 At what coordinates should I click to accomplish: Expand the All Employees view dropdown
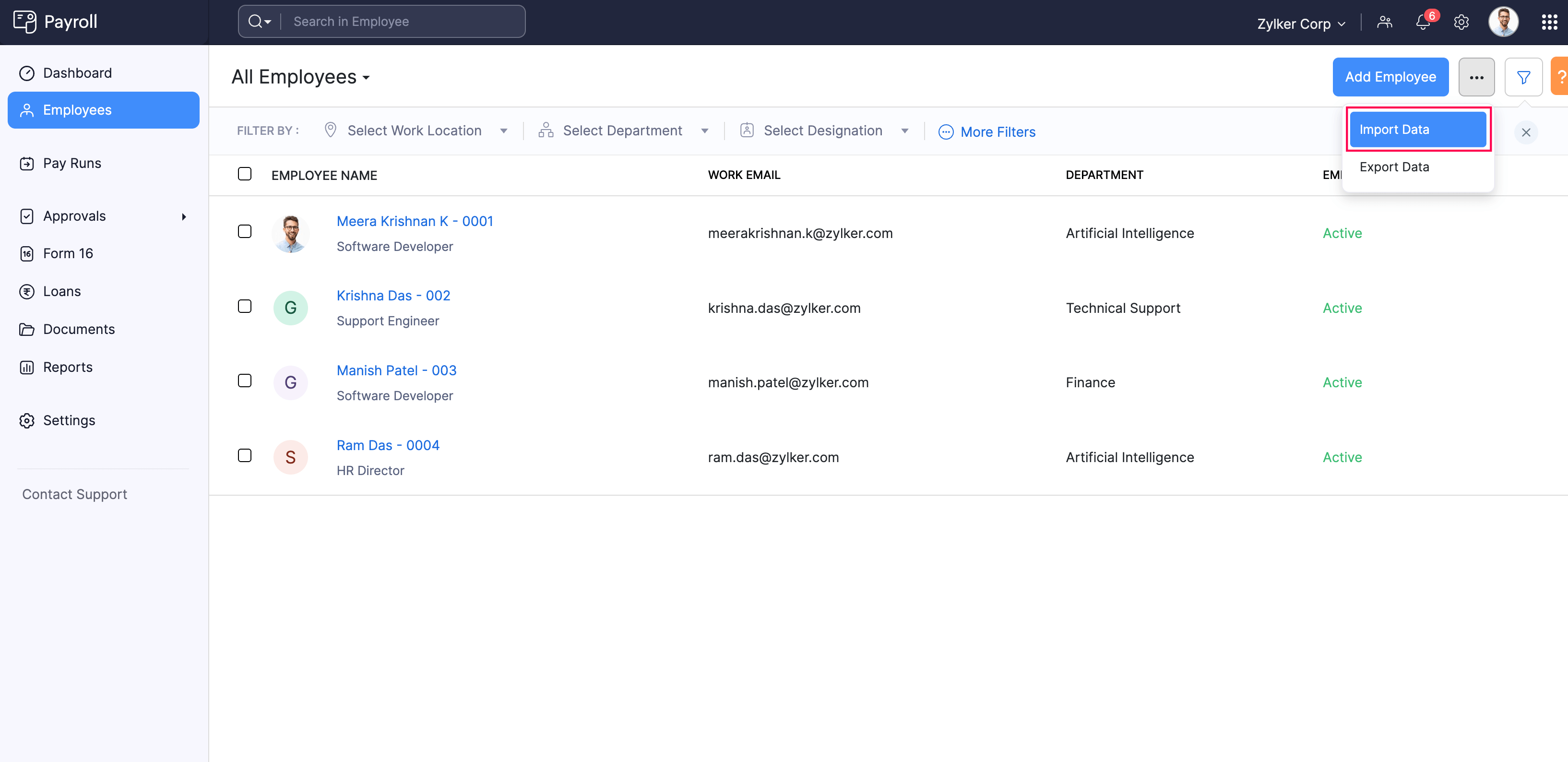tap(301, 77)
